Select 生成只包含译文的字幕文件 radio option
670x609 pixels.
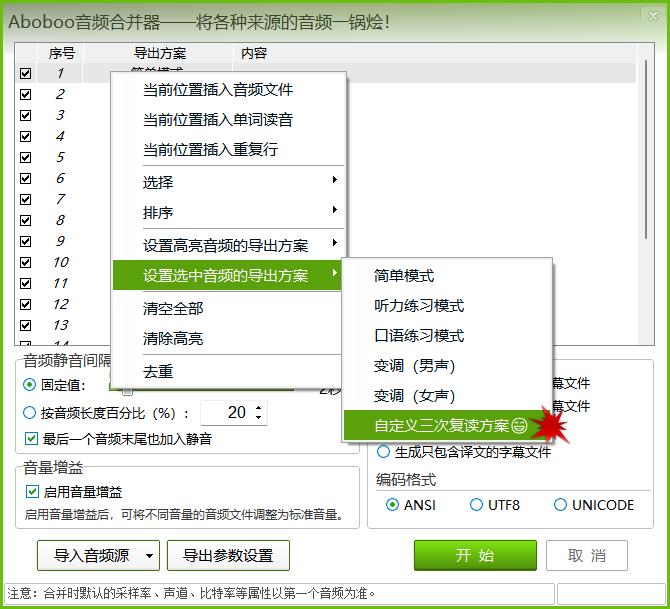tap(383, 452)
